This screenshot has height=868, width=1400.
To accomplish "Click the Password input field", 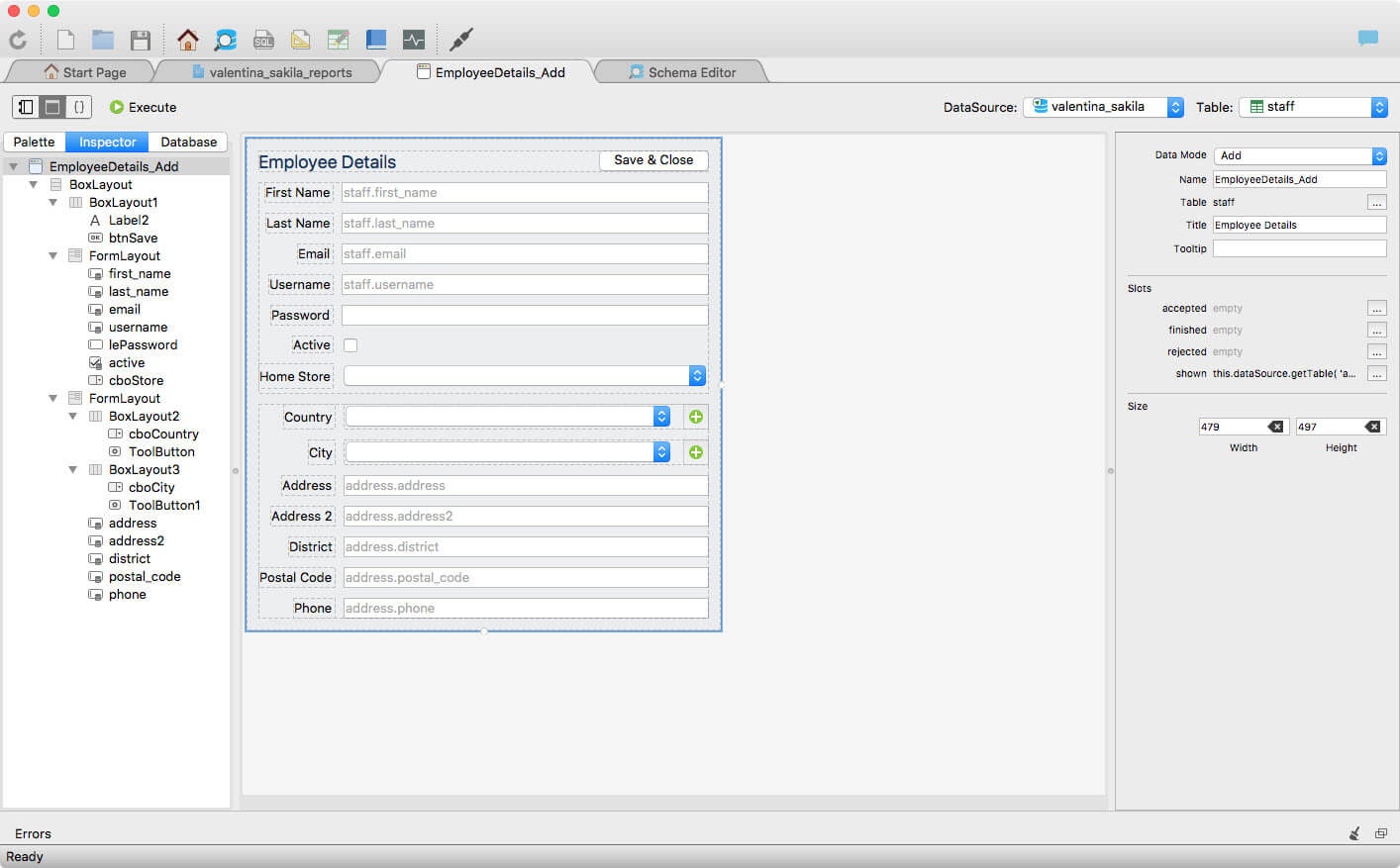I will click(525, 316).
